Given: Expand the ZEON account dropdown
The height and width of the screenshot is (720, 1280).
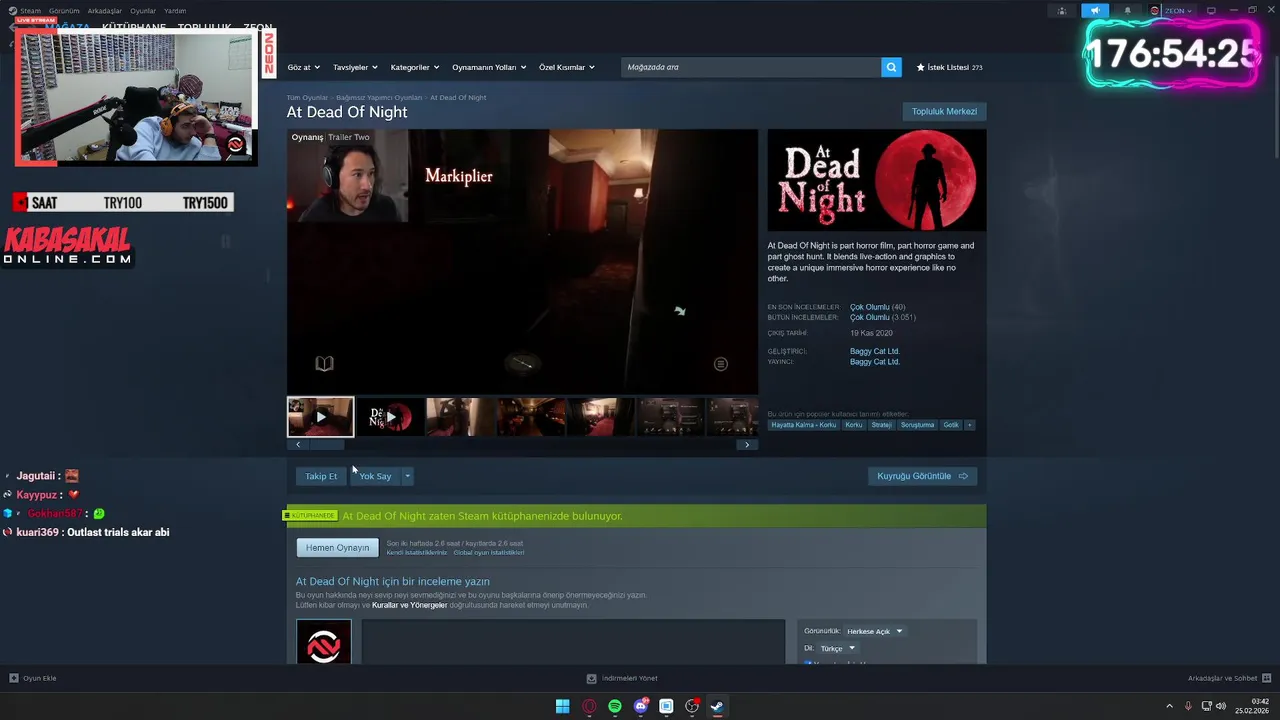Looking at the screenshot, I should pos(1177,11).
